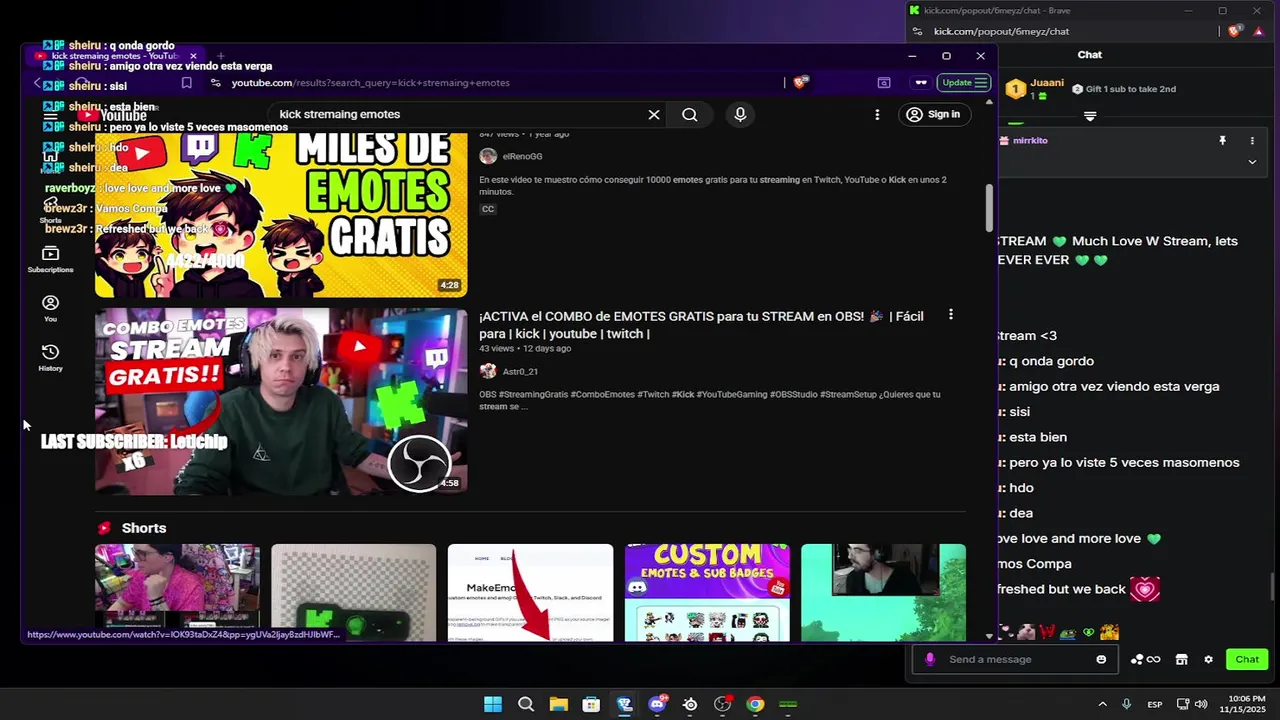This screenshot has height=720, width=1280.
Task: Open Windows Start menu
Action: (x=493, y=704)
